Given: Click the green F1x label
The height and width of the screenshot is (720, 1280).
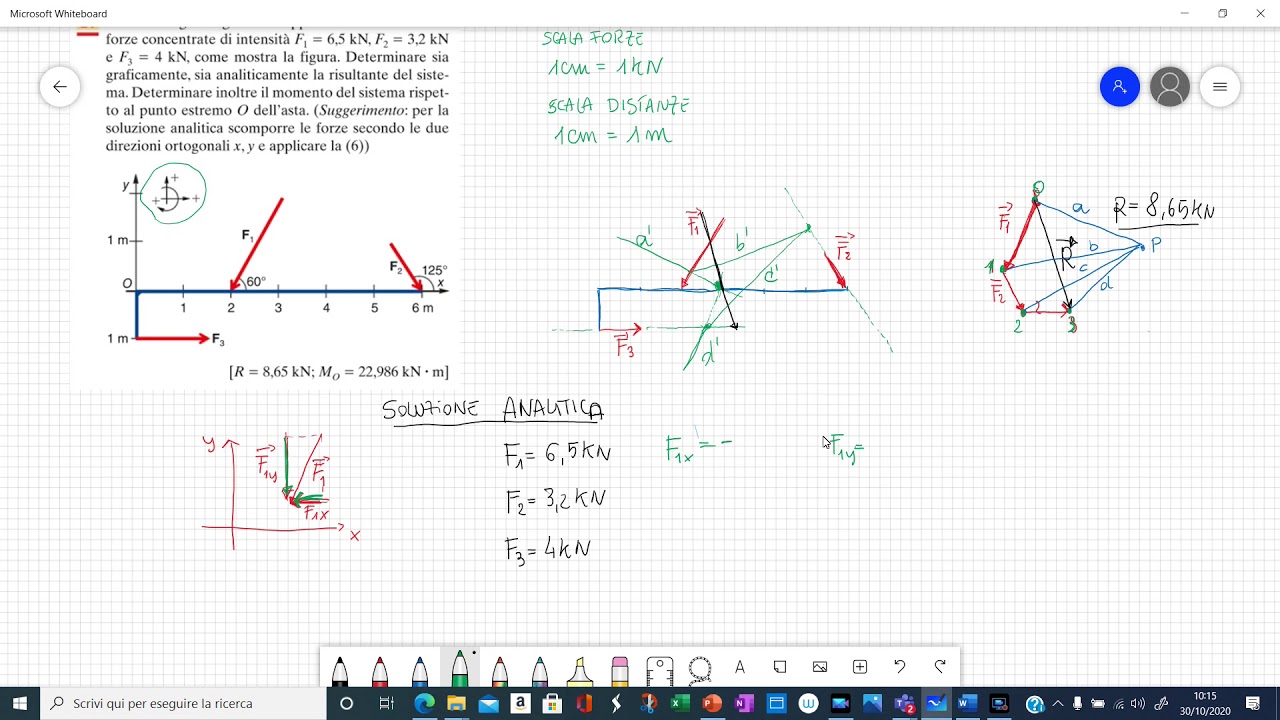Looking at the screenshot, I should 681,451.
